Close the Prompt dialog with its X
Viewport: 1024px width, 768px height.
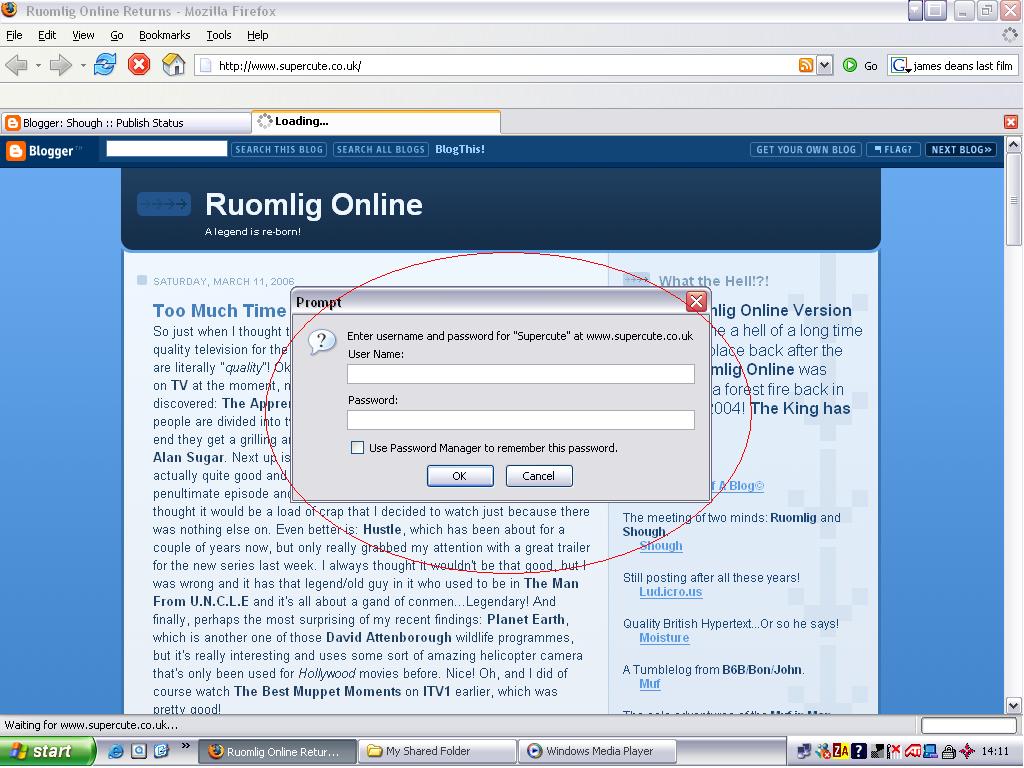click(x=696, y=301)
